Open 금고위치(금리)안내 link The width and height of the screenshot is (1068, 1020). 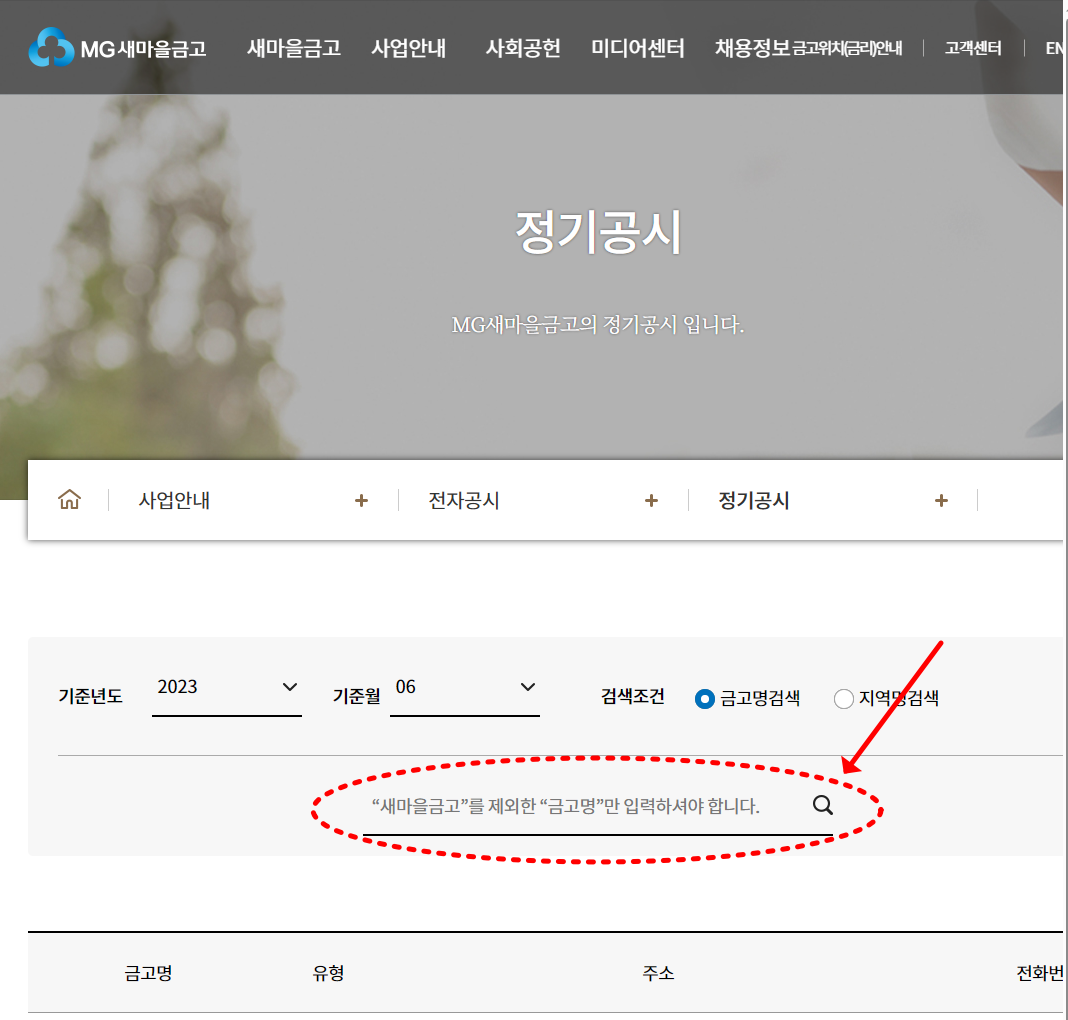(x=847, y=48)
